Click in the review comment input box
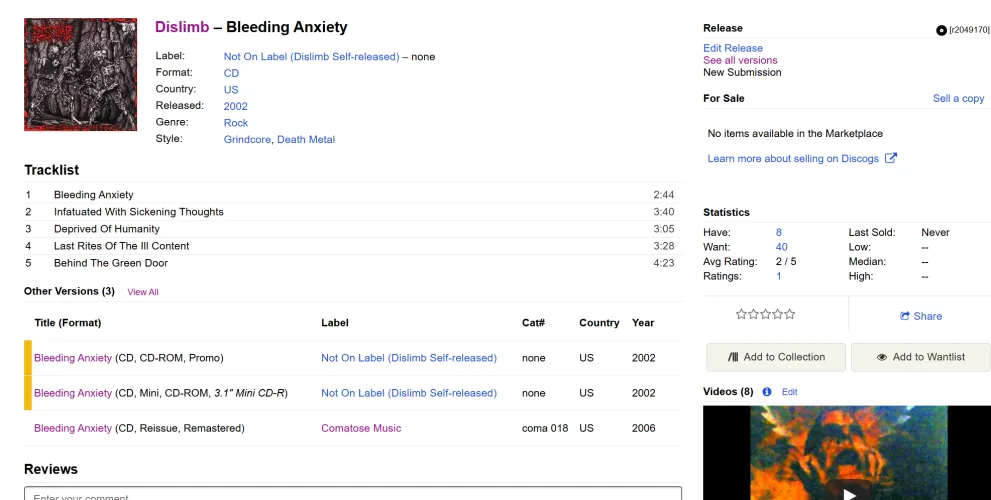 pyautogui.click(x=353, y=493)
